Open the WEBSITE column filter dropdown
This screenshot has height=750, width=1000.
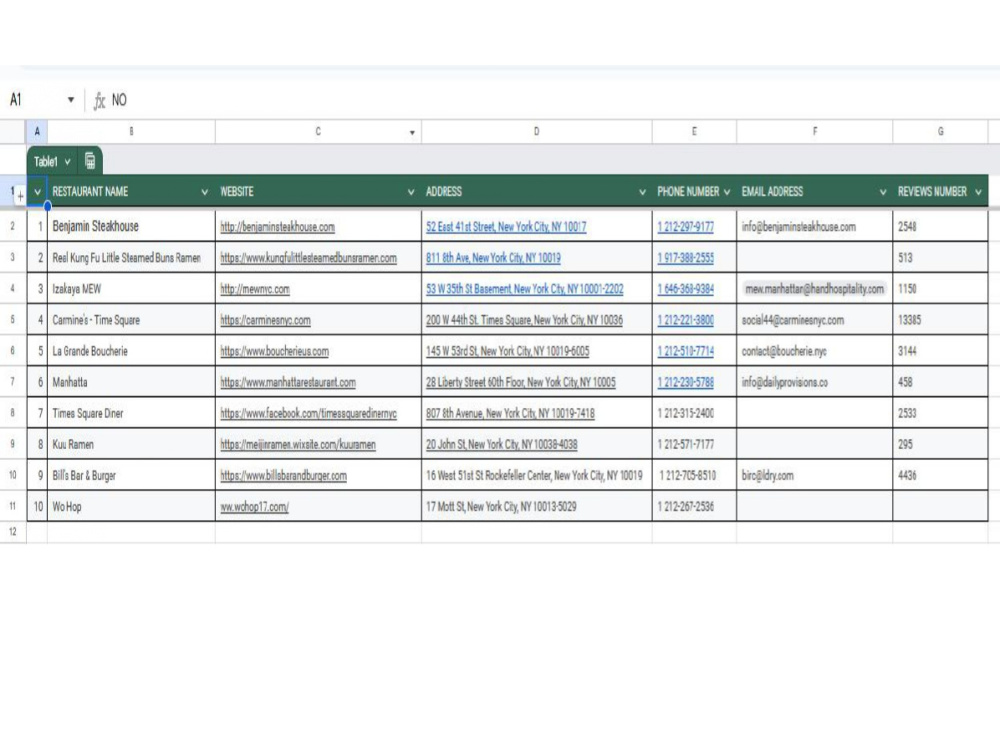click(x=411, y=192)
